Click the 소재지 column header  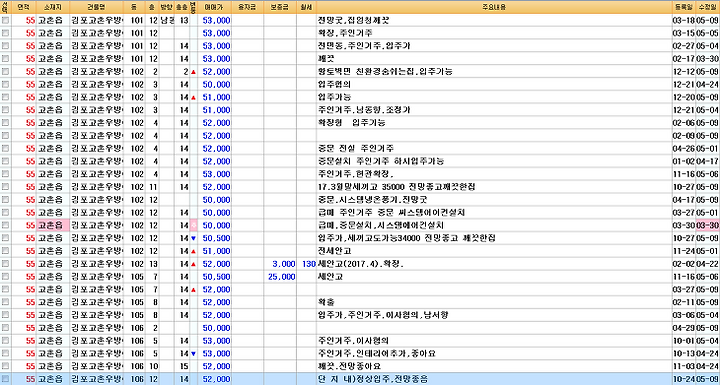(x=52, y=7)
